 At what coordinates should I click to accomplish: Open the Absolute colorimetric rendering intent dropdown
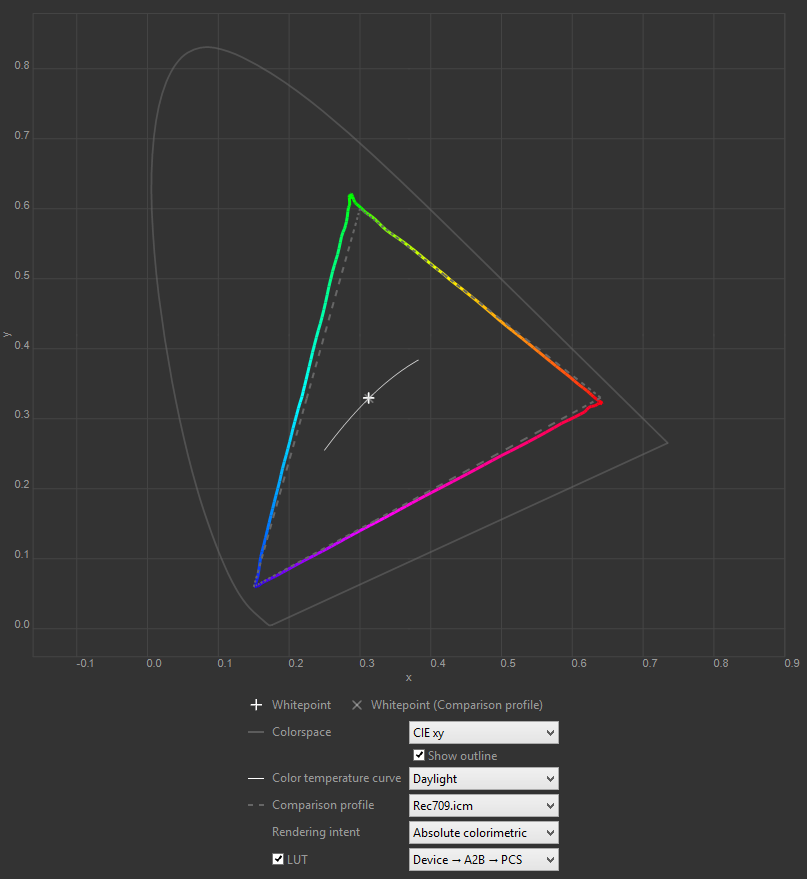[484, 832]
